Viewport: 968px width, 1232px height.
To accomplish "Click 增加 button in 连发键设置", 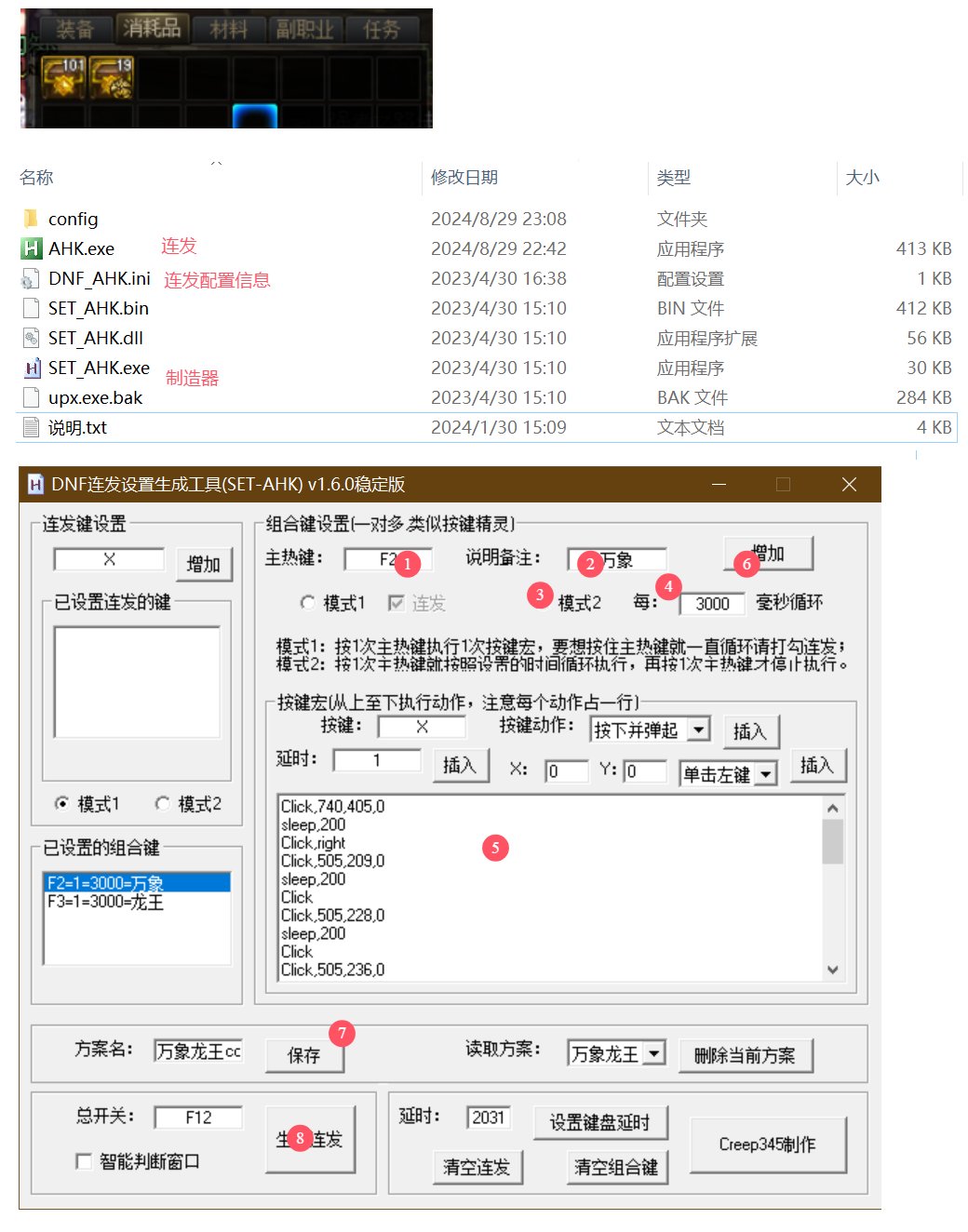I will click(x=204, y=564).
